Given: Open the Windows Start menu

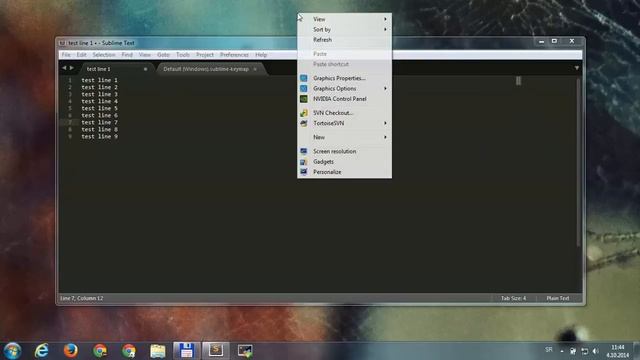Looking at the screenshot, I should point(13,351).
